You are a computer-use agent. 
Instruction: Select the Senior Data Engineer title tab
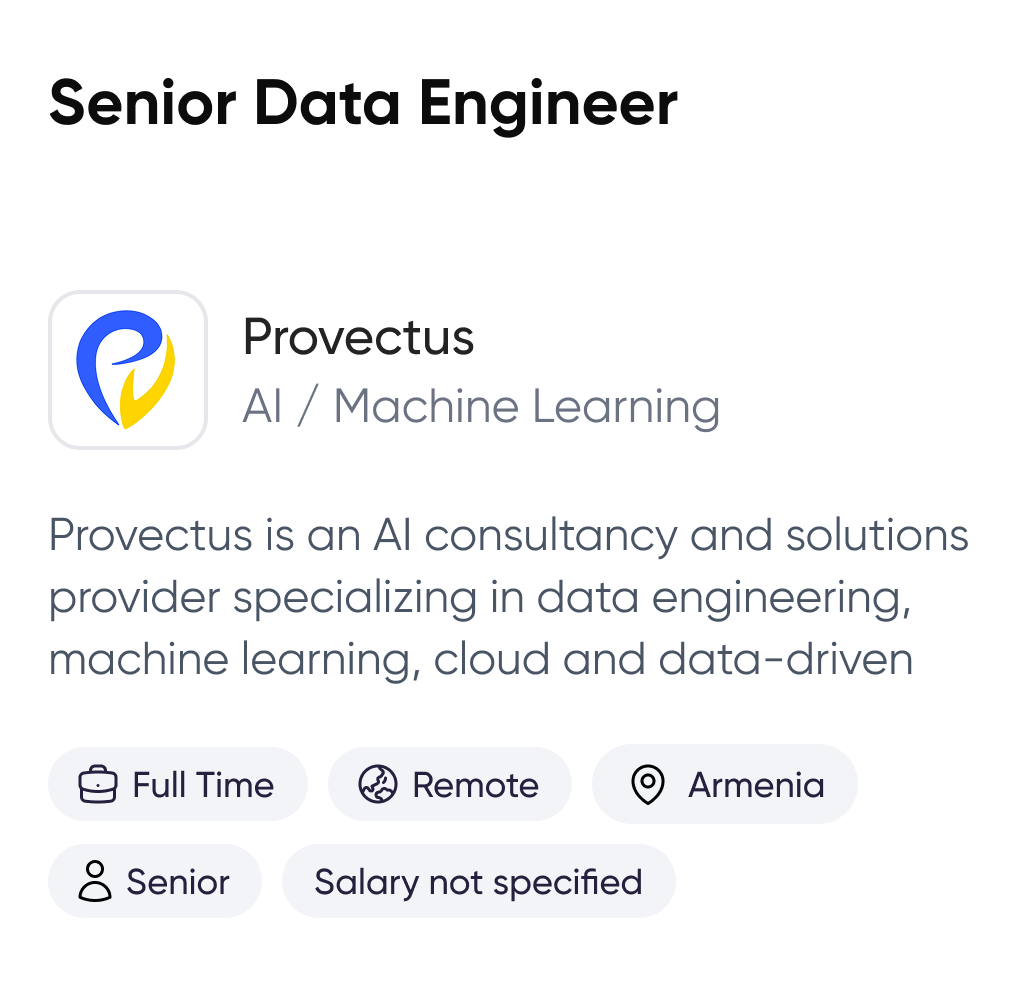363,100
